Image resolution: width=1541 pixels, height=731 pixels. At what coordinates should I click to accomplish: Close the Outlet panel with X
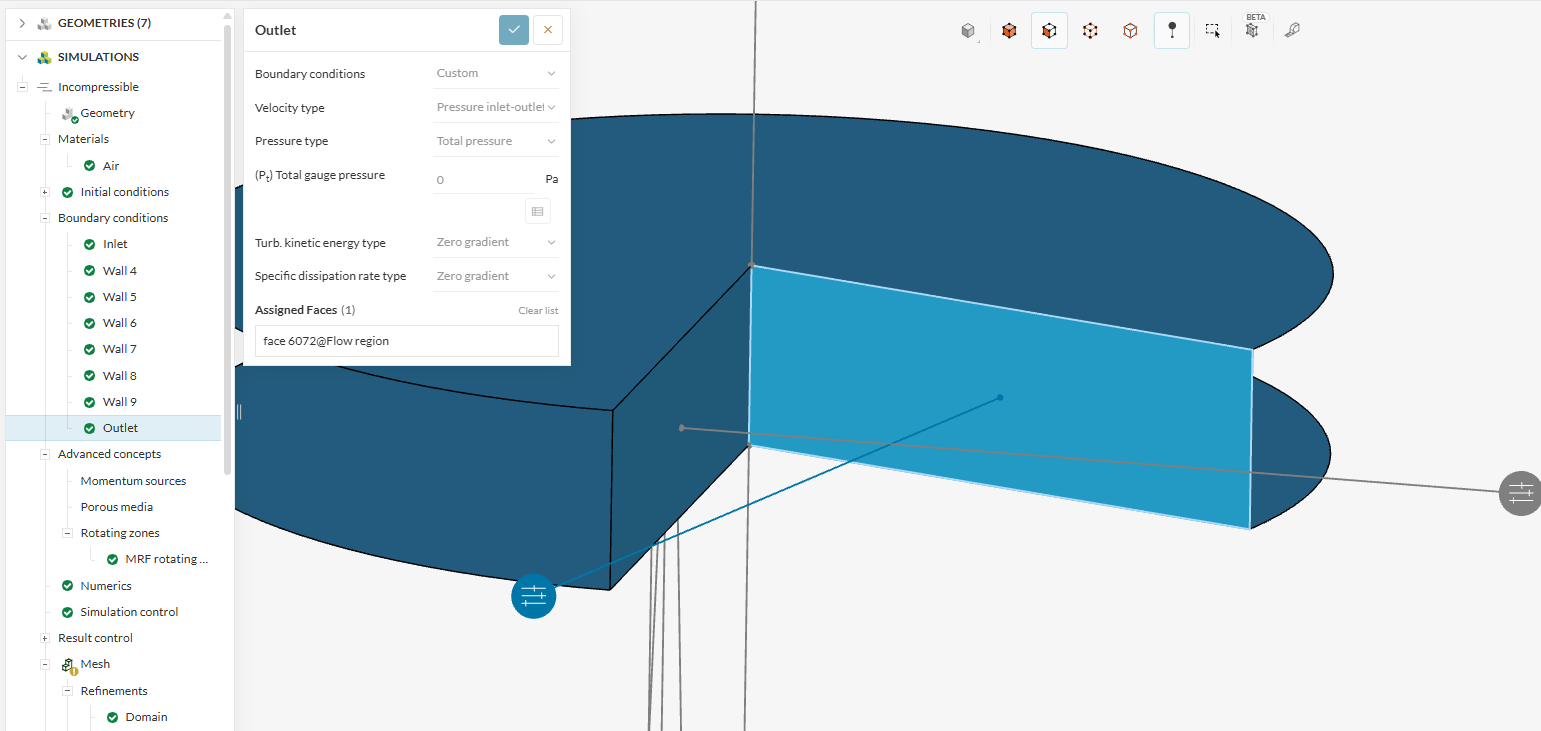point(548,30)
